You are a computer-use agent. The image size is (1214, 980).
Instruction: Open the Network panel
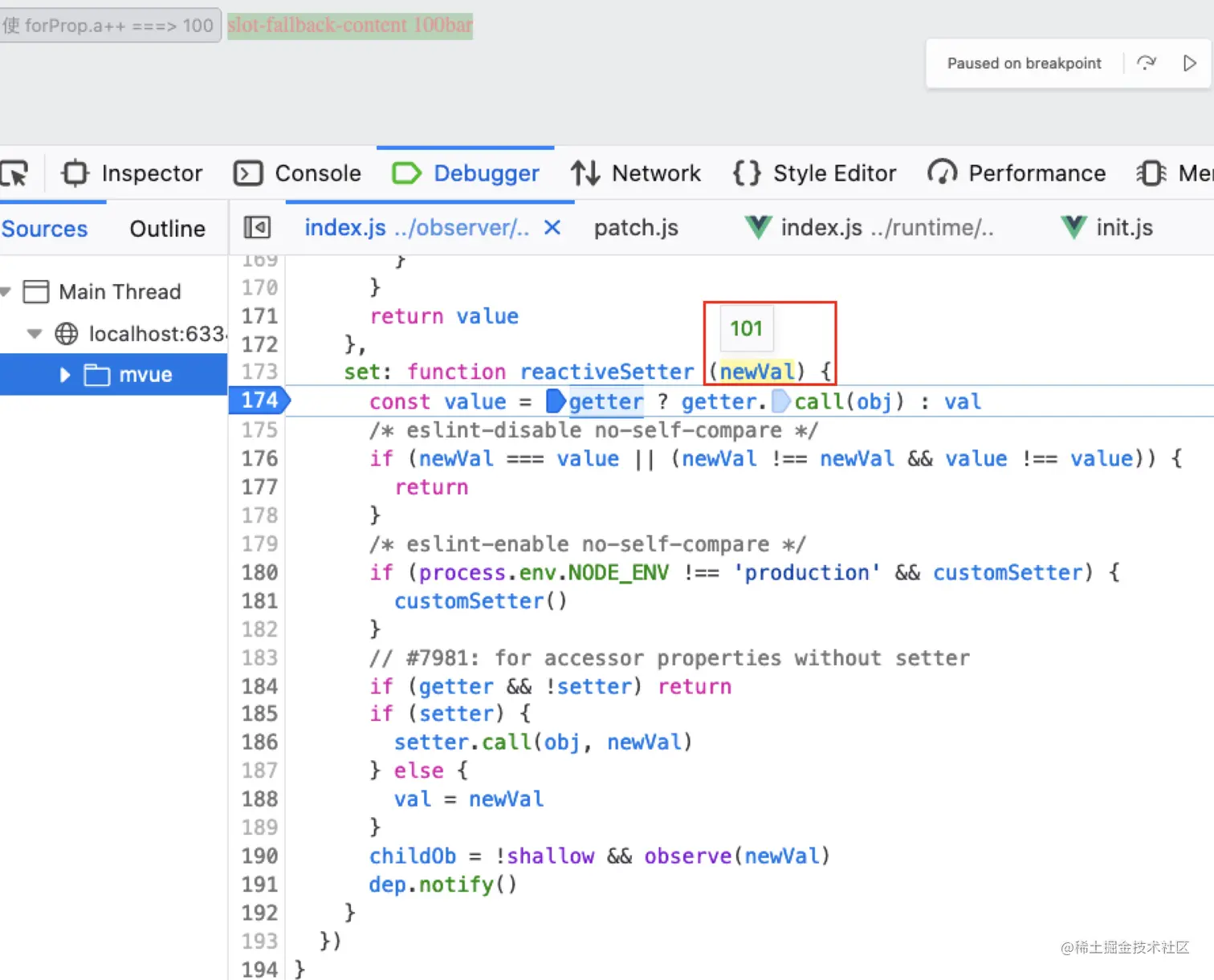(636, 173)
